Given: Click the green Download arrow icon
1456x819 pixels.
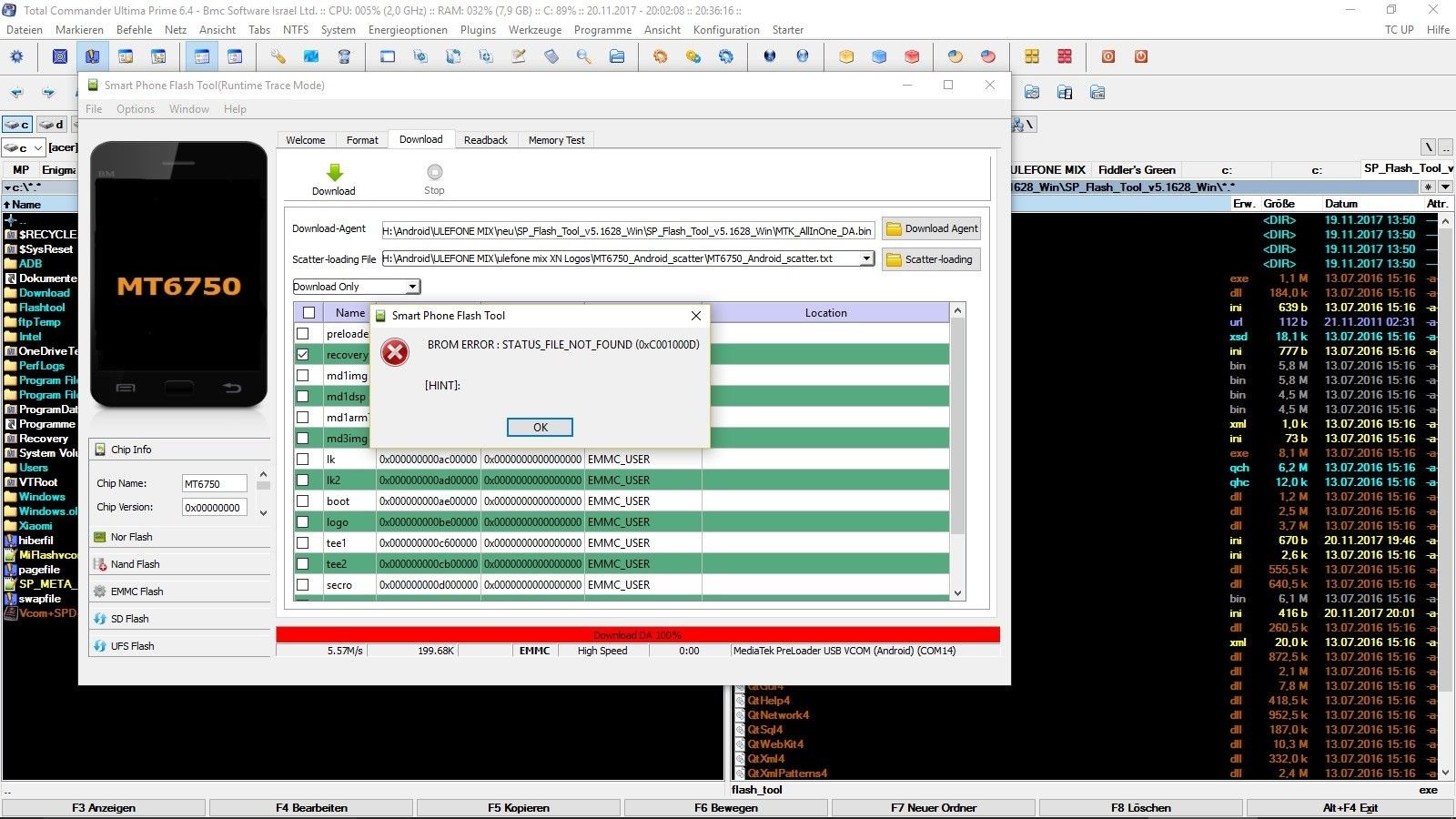Looking at the screenshot, I should tap(334, 172).
